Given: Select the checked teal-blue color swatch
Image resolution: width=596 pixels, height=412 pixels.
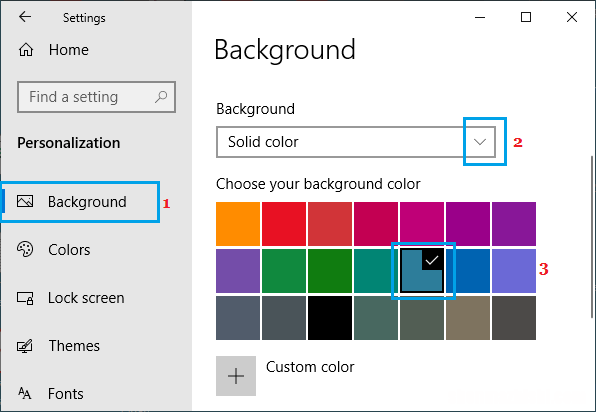Looking at the screenshot, I should [x=422, y=271].
